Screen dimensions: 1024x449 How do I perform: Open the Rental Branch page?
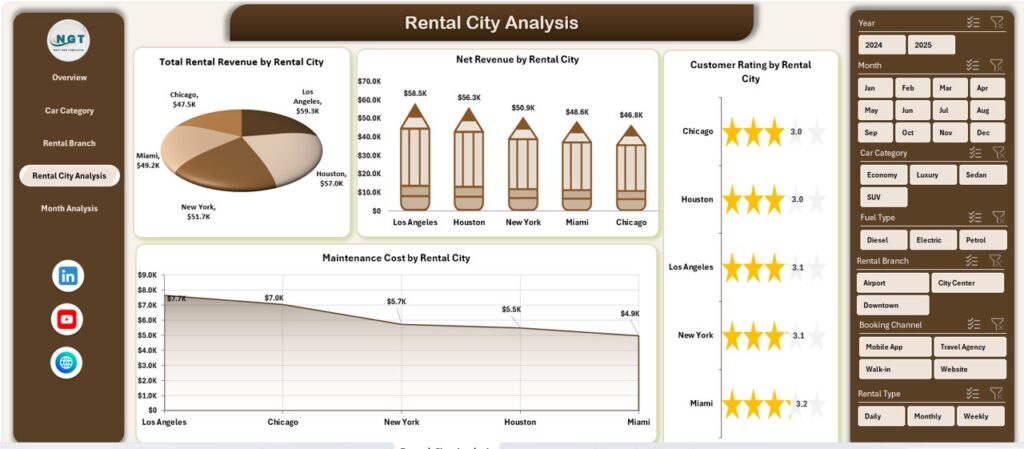tap(69, 143)
